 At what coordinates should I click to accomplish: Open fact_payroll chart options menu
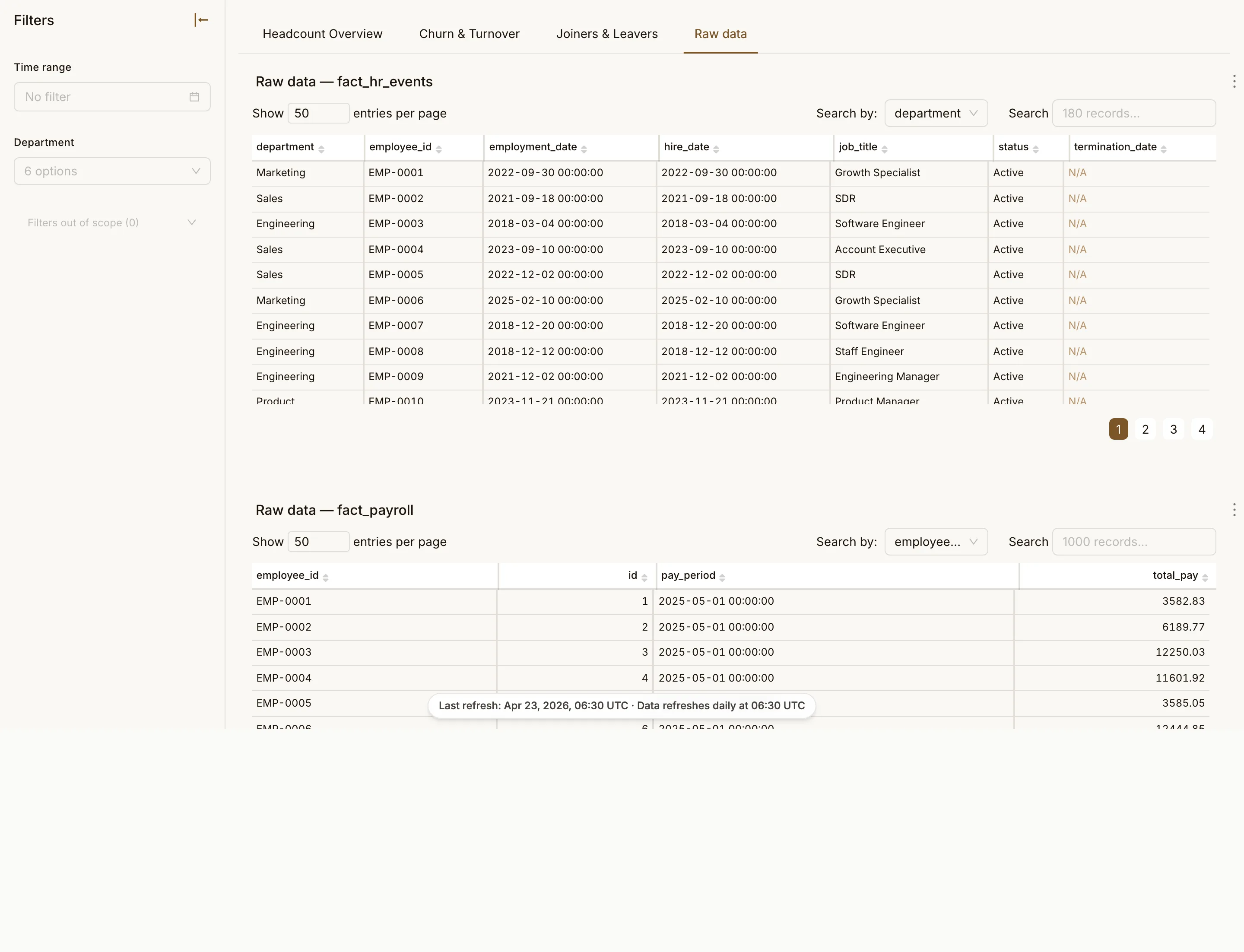pyautogui.click(x=1234, y=509)
